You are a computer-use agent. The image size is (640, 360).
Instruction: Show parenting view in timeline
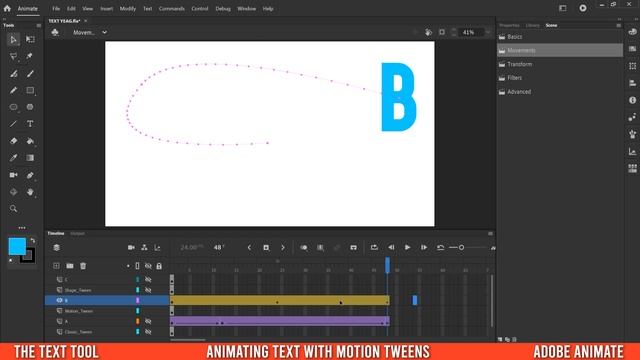pos(144,247)
